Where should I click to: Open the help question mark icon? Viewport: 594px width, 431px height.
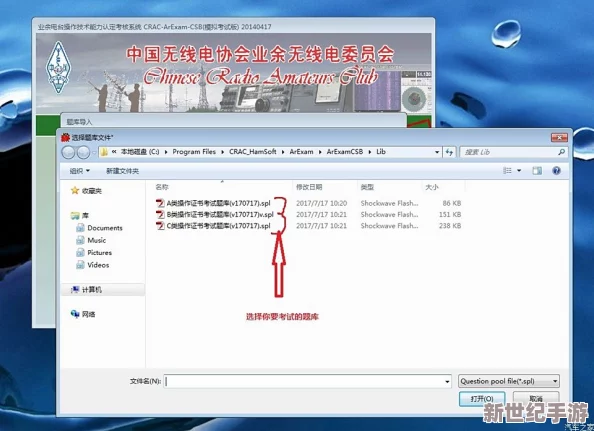coord(556,170)
